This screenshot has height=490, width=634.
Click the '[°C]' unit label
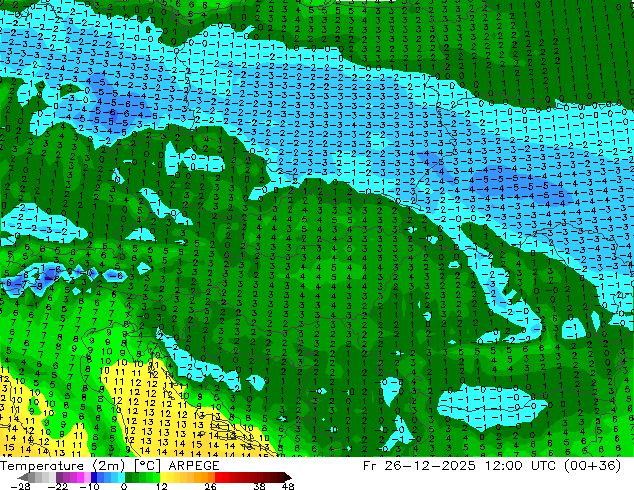pyautogui.click(x=147, y=466)
